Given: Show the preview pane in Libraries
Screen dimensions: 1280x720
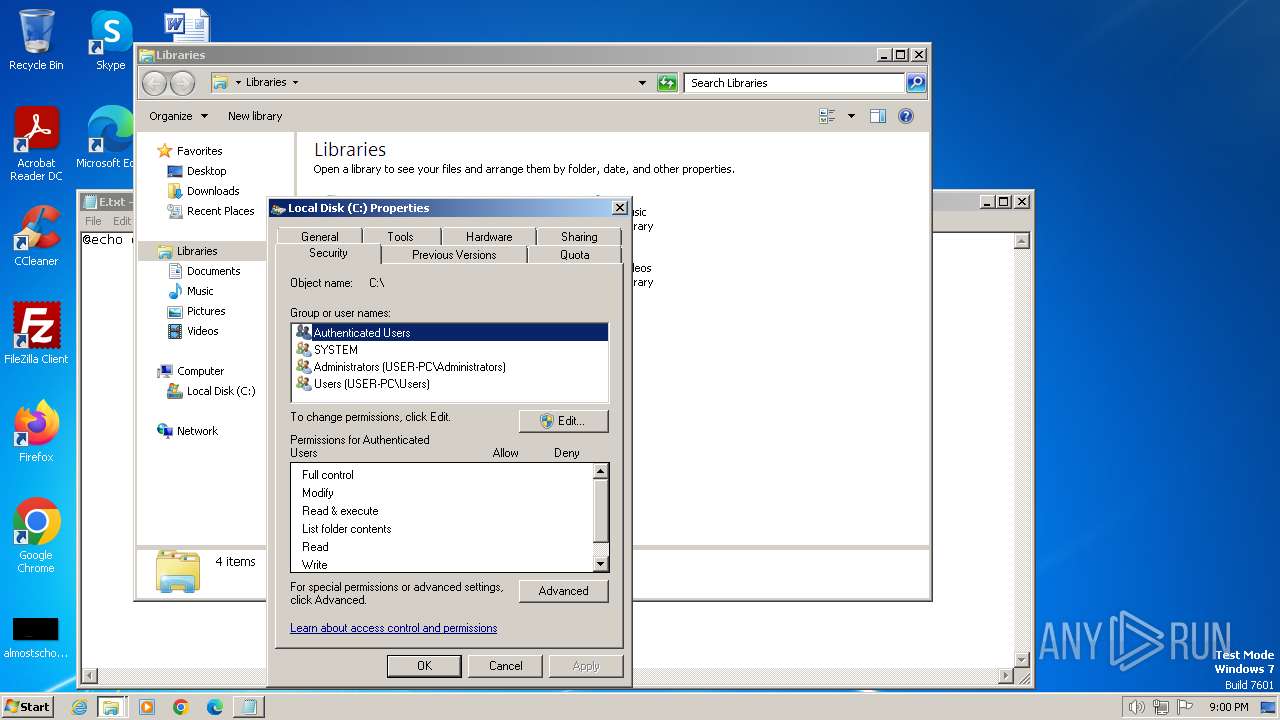Looking at the screenshot, I should pos(877,116).
